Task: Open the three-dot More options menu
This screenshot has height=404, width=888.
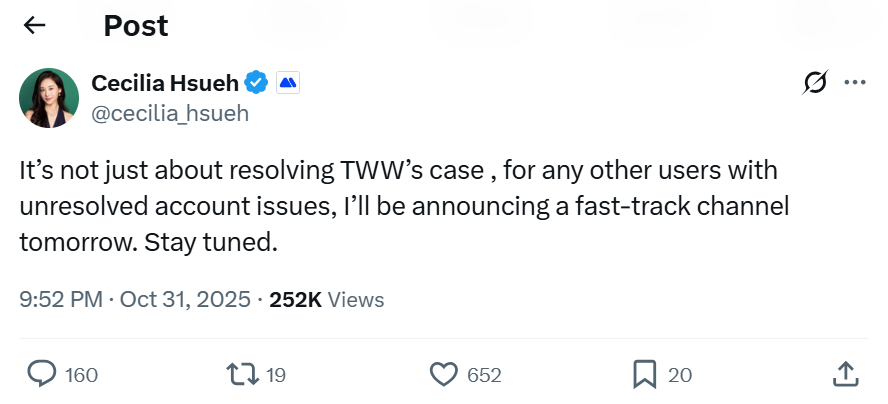Action: [x=855, y=83]
